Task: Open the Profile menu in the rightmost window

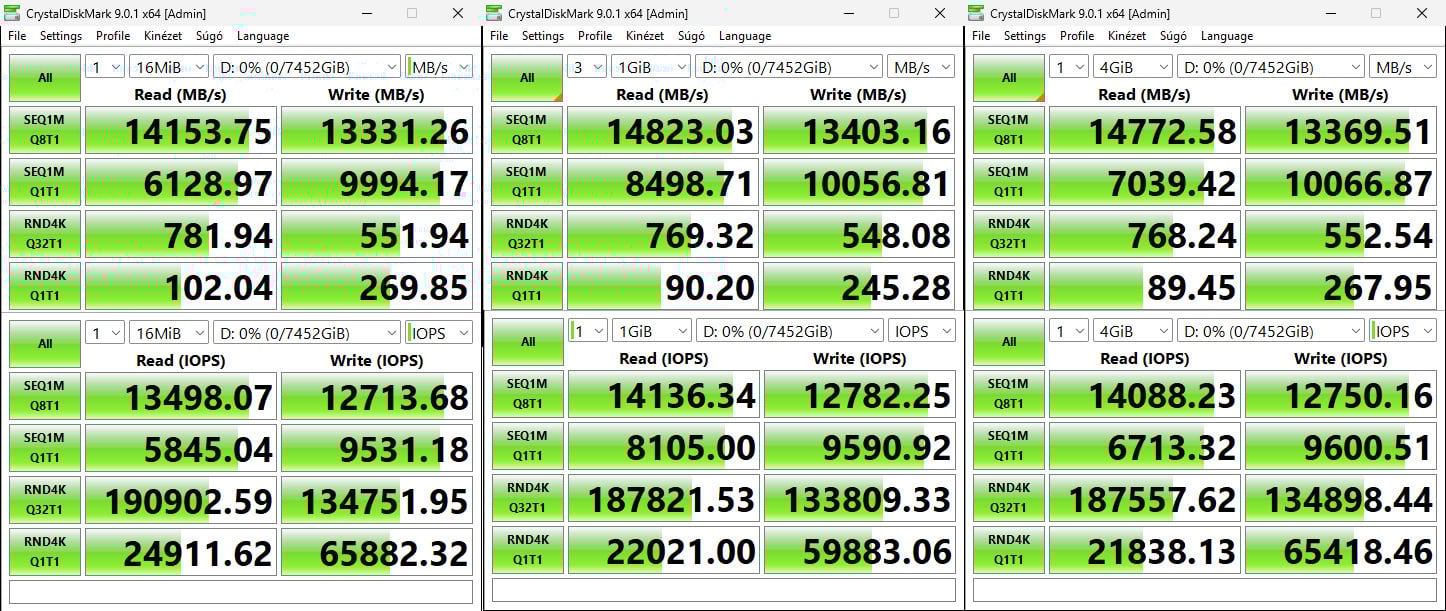Action: coord(1077,36)
